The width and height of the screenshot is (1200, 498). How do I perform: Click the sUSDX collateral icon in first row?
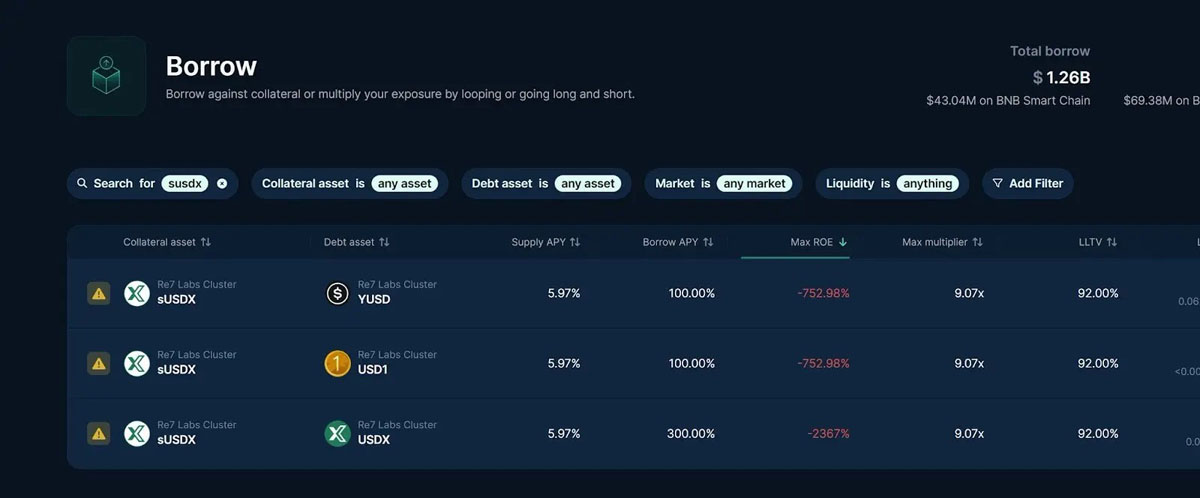137,294
